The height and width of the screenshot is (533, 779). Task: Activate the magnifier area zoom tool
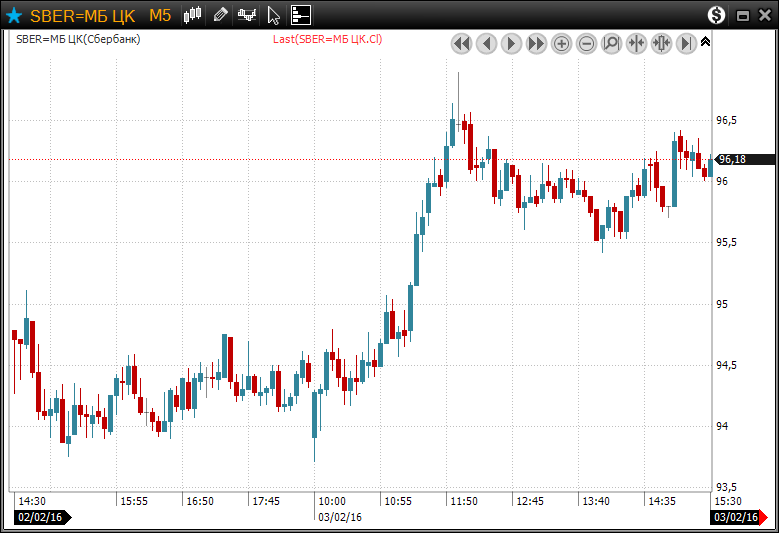pos(611,43)
